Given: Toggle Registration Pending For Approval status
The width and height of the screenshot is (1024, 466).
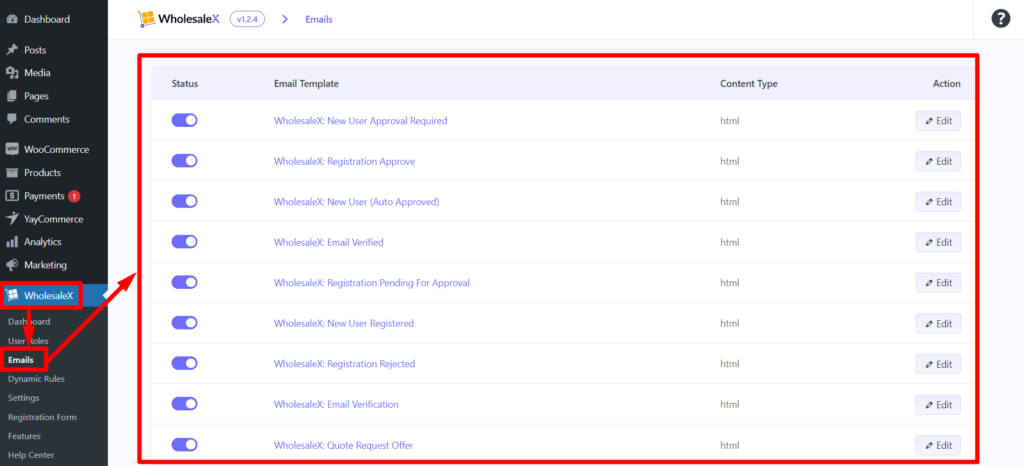Looking at the screenshot, I should click(x=184, y=282).
